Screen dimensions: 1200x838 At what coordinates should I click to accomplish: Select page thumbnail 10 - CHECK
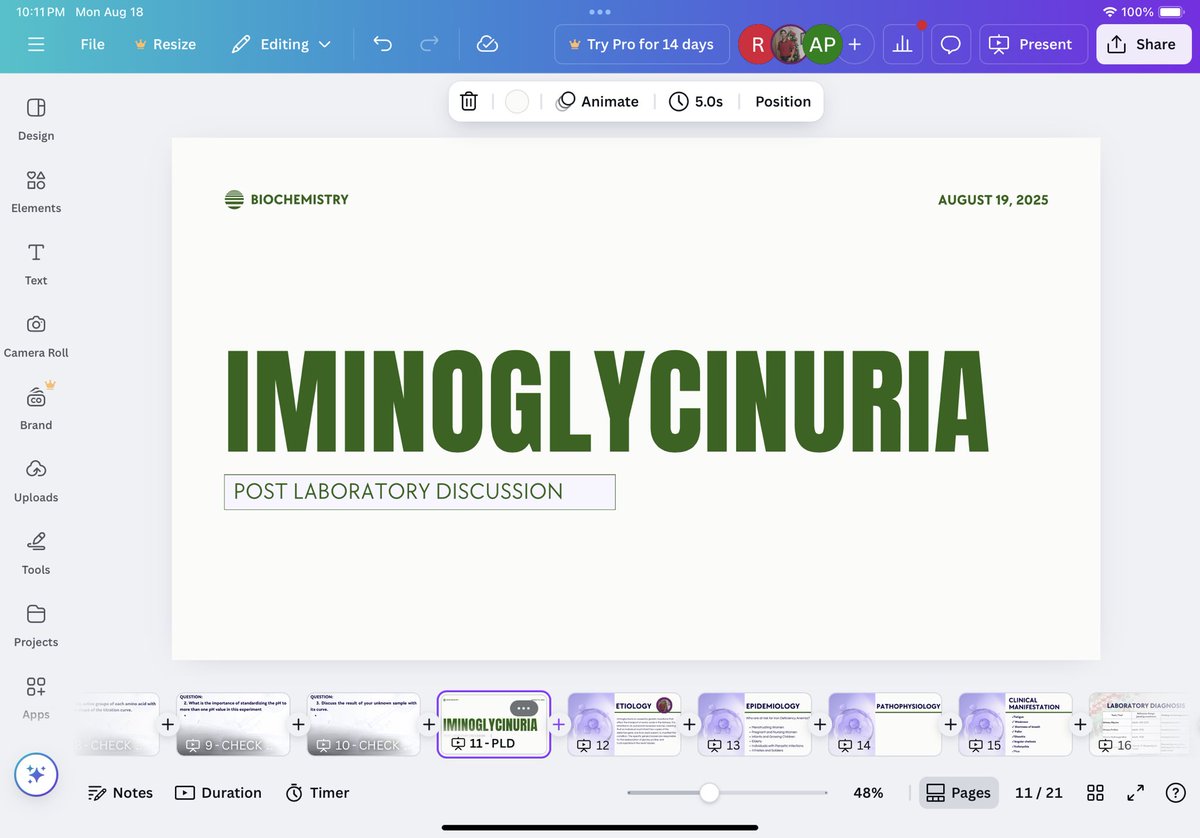[x=363, y=725]
